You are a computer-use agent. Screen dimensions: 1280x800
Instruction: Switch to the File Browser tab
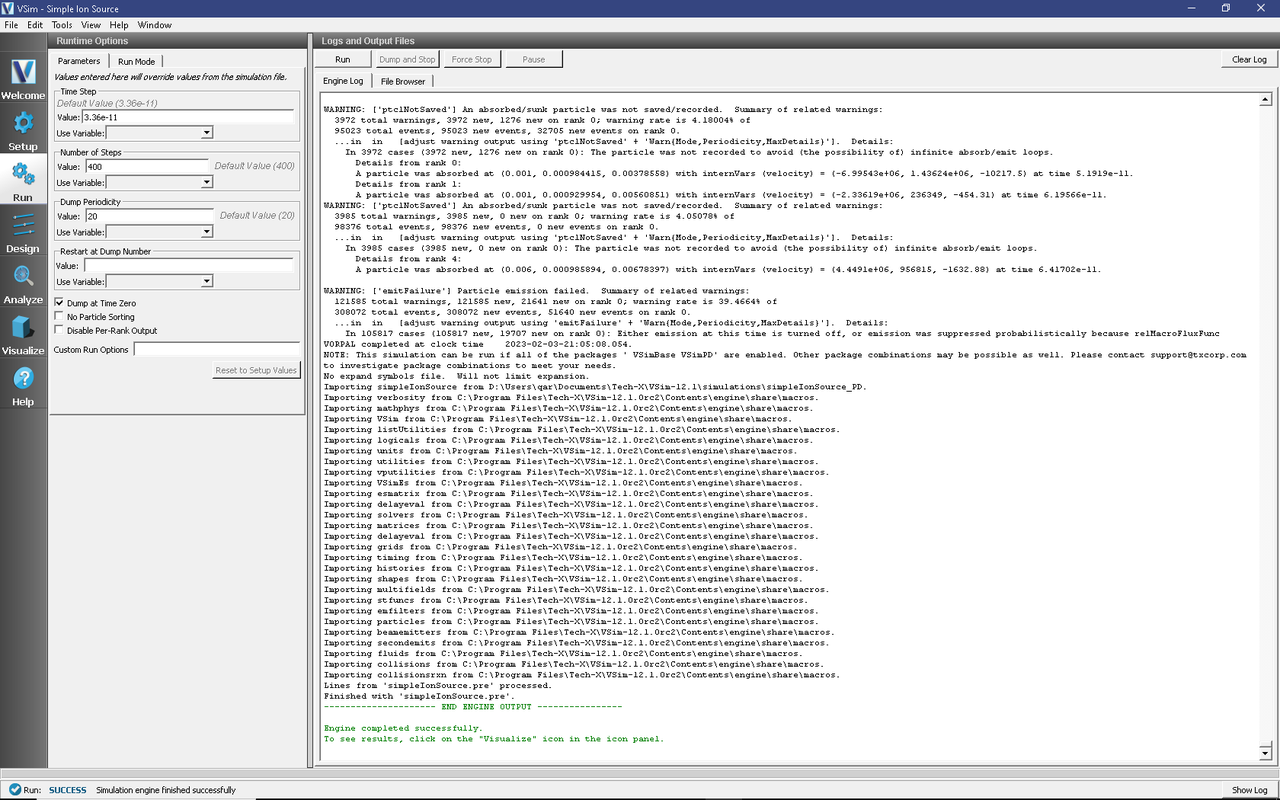click(x=402, y=81)
